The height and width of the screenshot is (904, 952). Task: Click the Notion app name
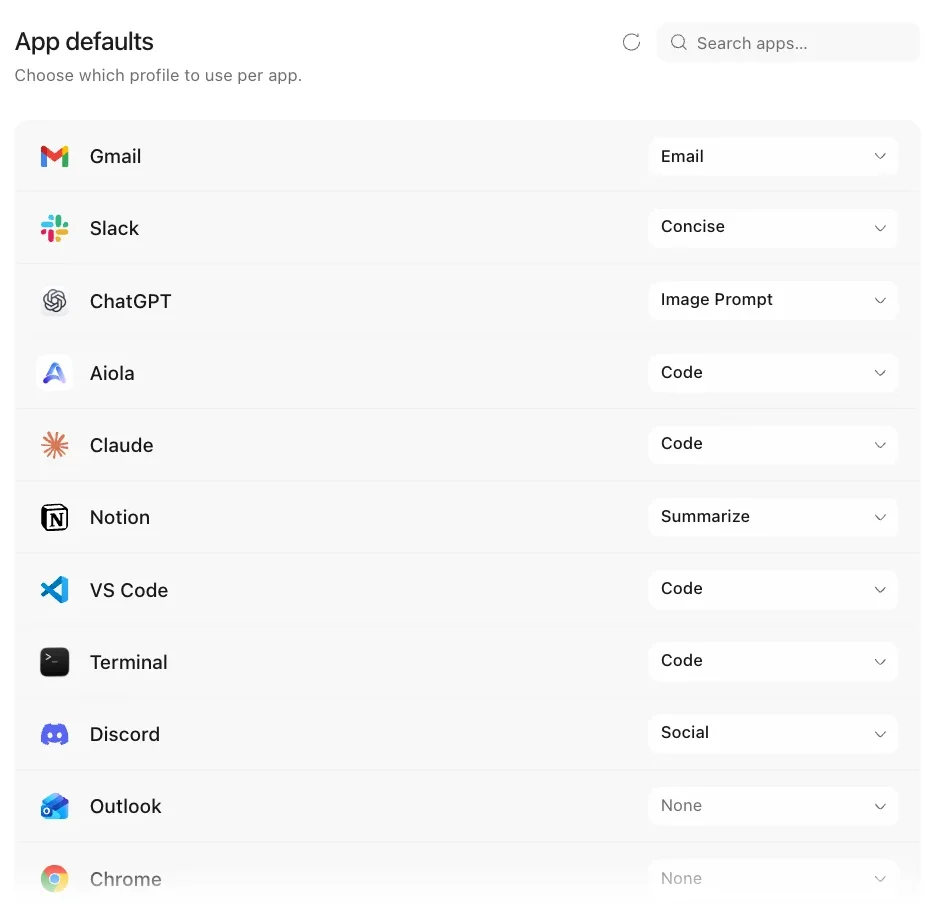[120, 518]
